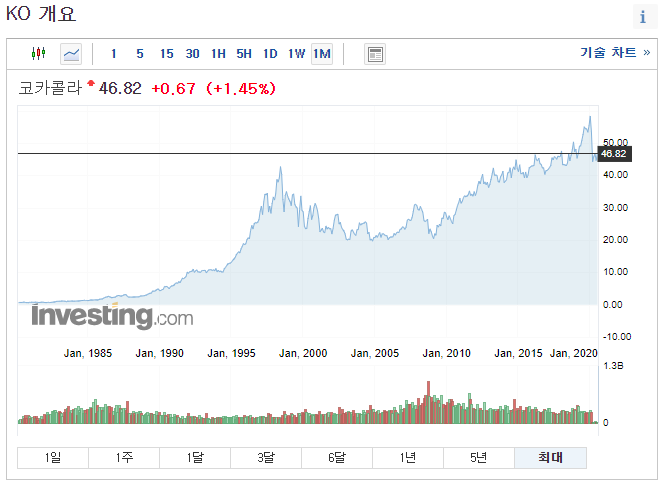Click the +0.67 price change value

(174, 89)
